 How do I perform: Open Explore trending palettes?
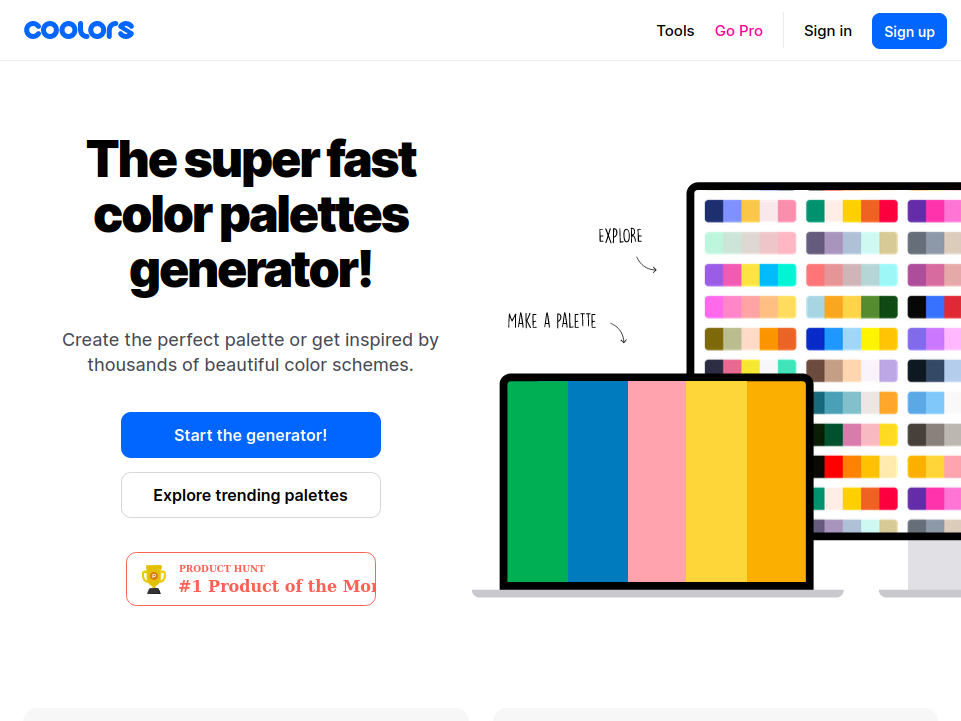251,495
